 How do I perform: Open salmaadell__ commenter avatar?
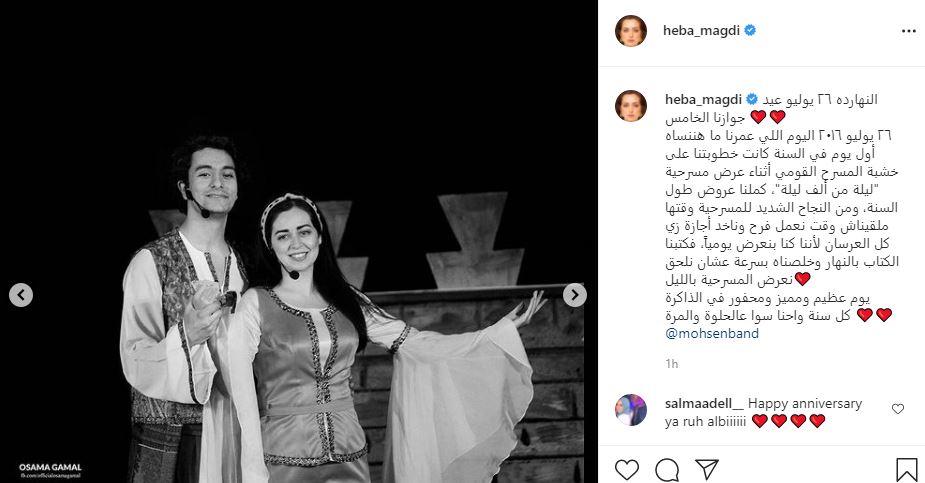631,410
